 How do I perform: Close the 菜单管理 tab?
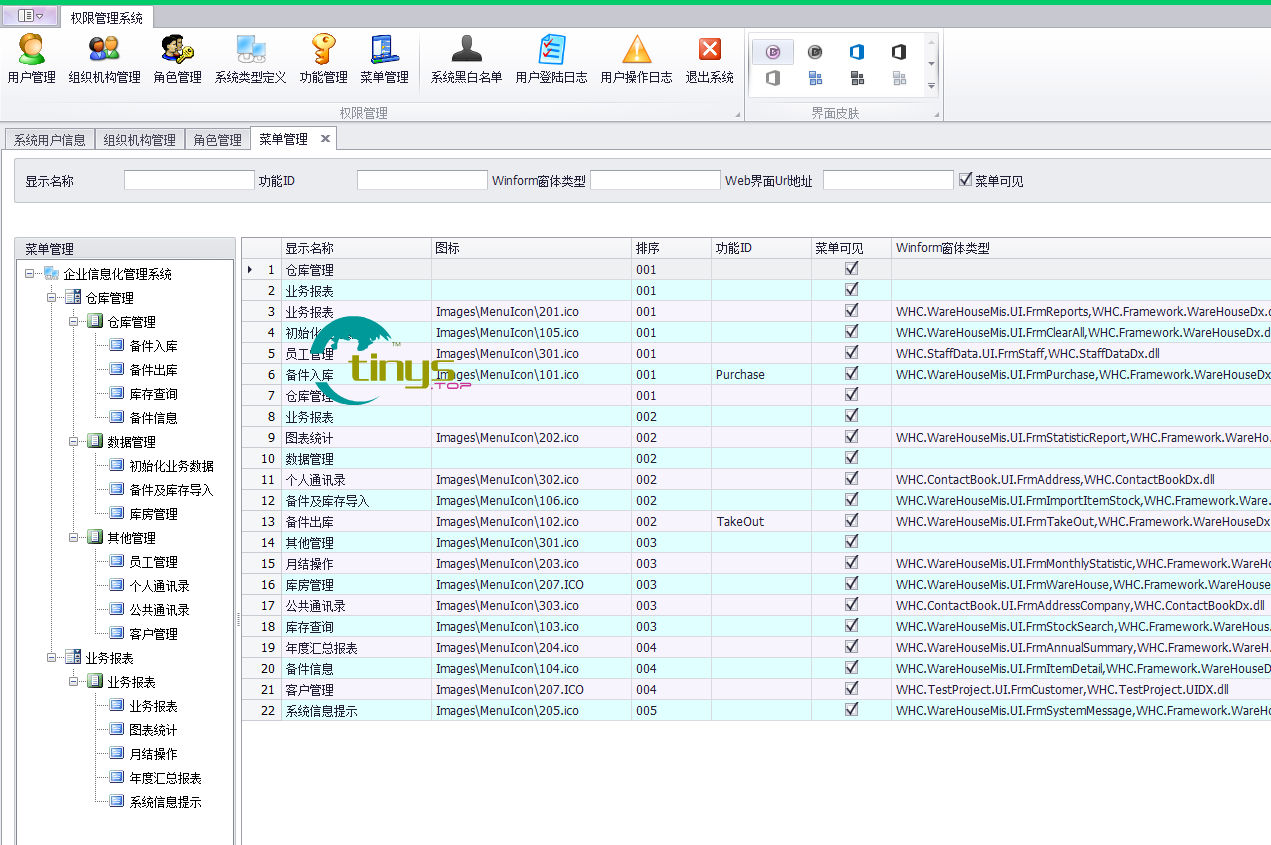tap(325, 139)
